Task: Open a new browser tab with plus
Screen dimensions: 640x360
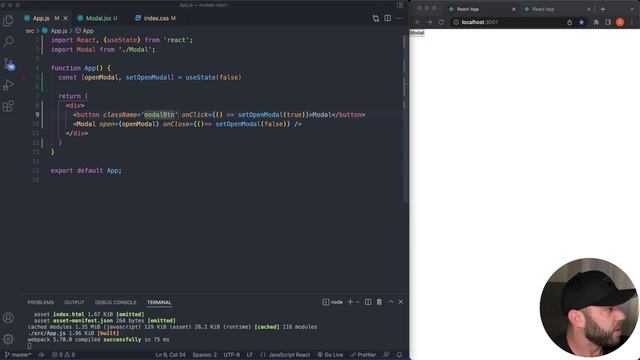Action: [603, 9]
